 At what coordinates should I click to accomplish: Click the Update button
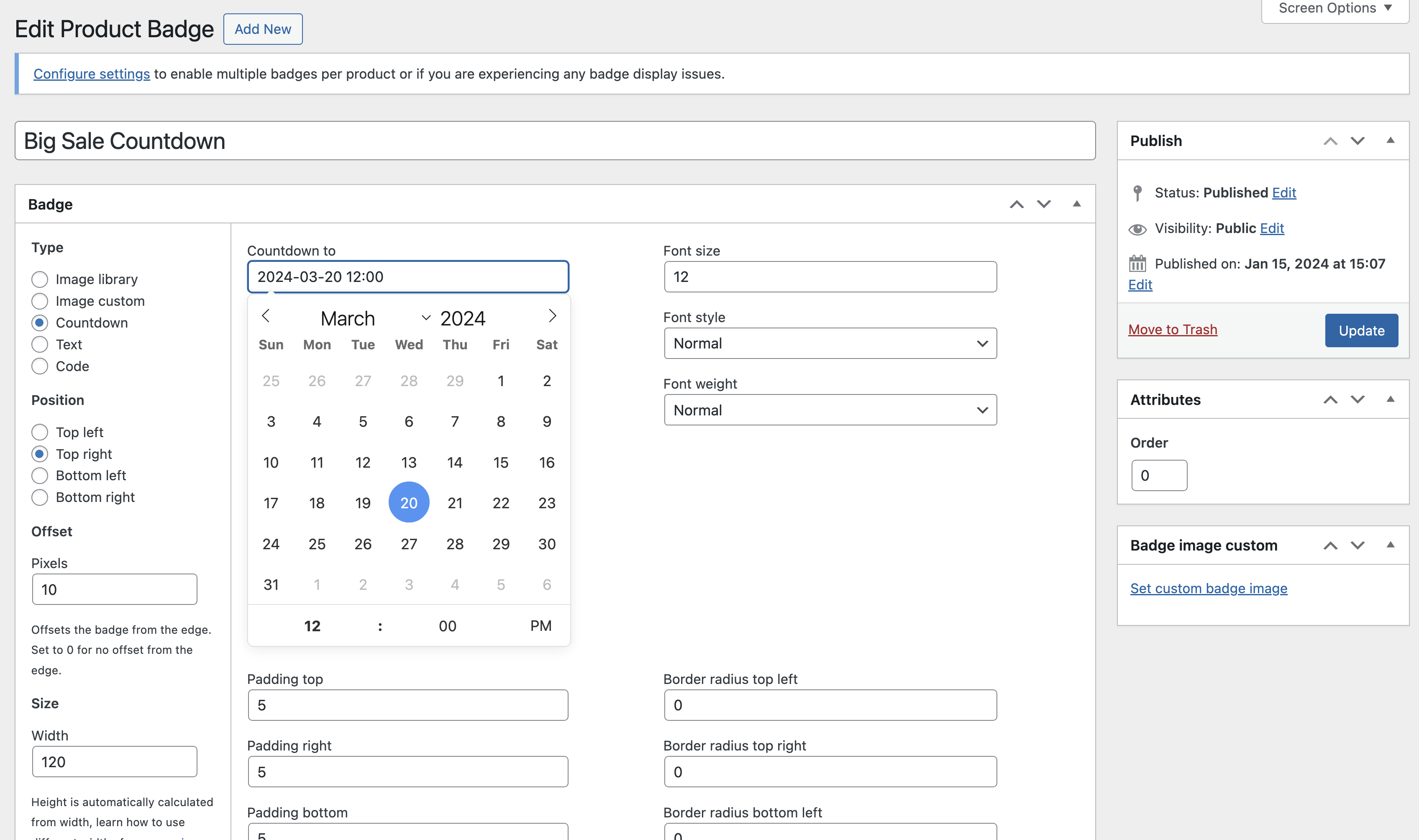point(1361,330)
